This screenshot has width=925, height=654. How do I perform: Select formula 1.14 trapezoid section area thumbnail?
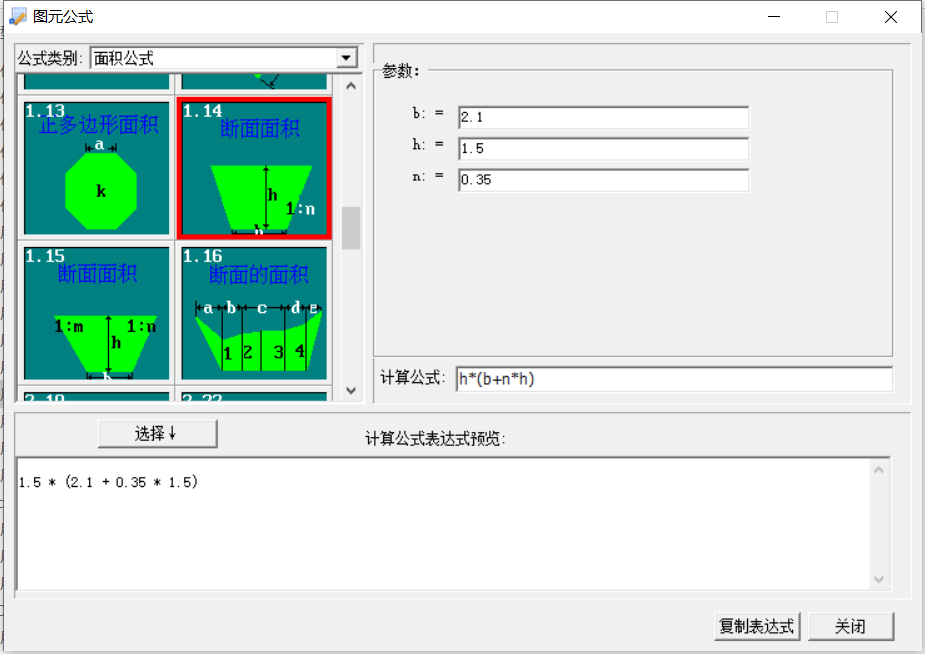coord(254,168)
